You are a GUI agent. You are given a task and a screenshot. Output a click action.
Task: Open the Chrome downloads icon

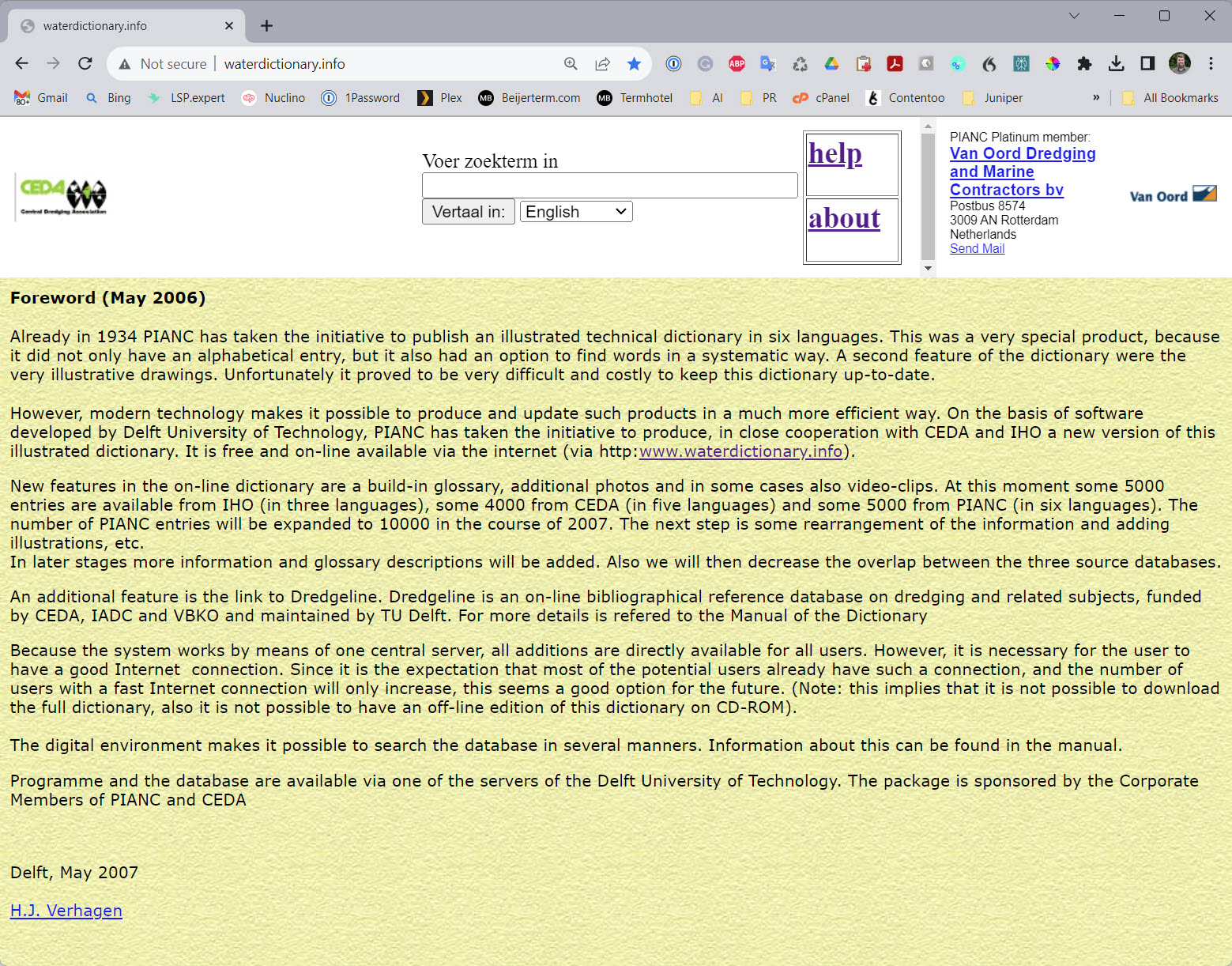coord(1116,64)
